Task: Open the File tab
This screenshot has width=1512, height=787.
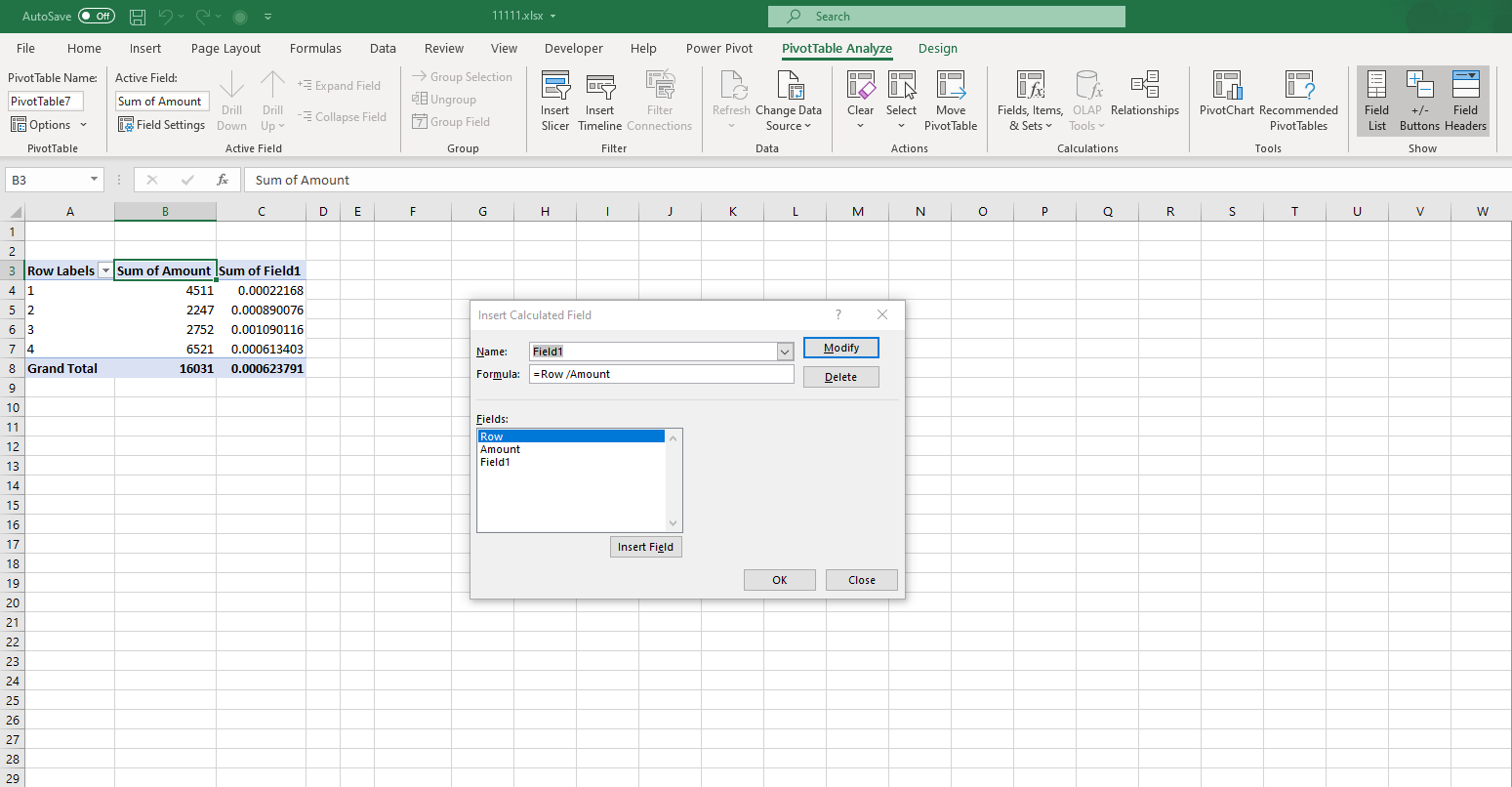Action: [26, 48]
